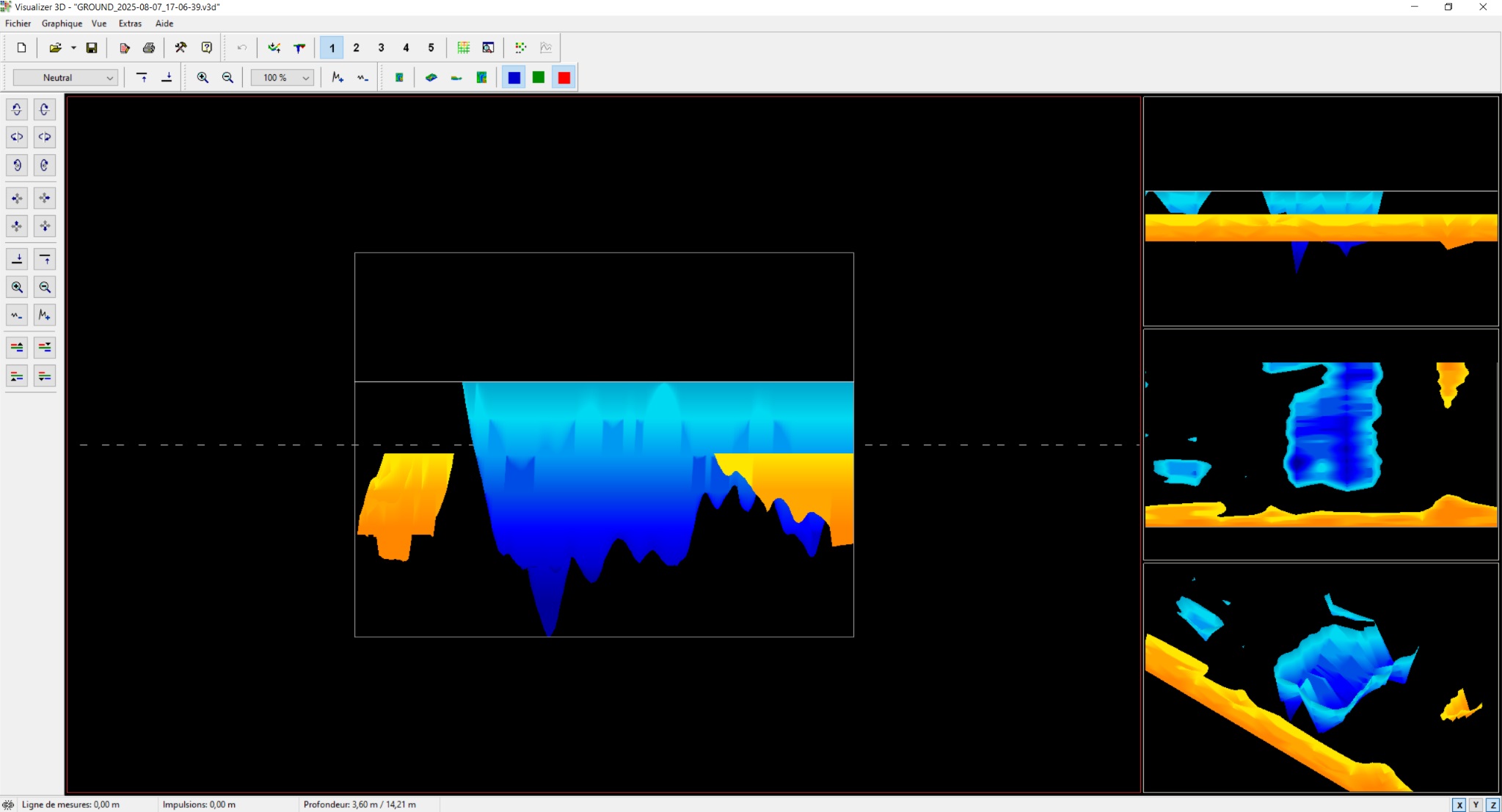This screenshot has width=1502, height=812.
Task: Switch to view preset number 3
Action: click(x=381, y=48)
